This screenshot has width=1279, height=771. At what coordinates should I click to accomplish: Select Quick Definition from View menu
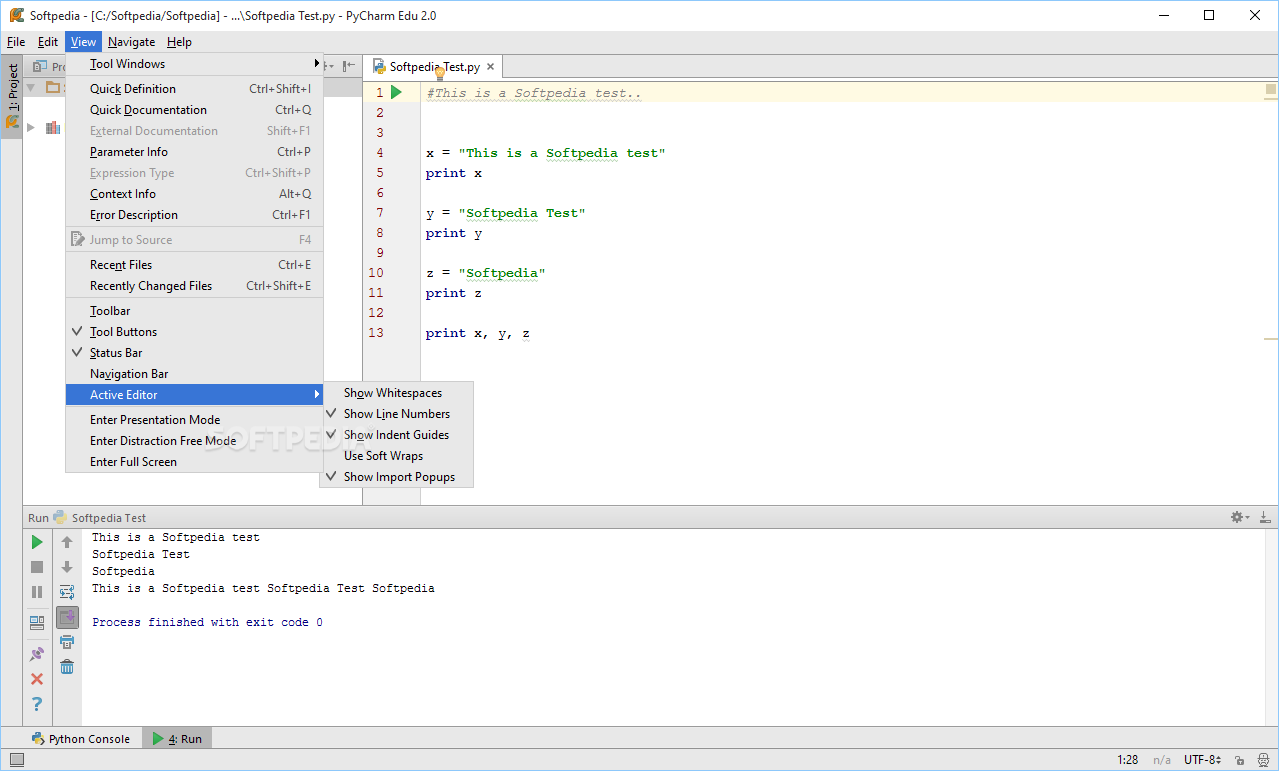pos(194,89)
